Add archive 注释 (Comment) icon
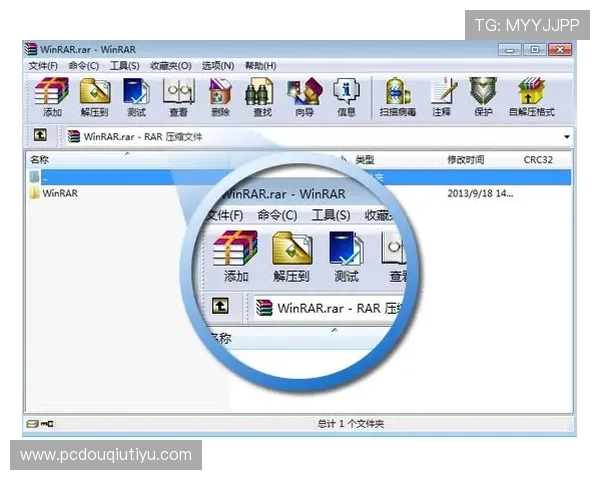600x480 pixels. click(x=441, y=95)
